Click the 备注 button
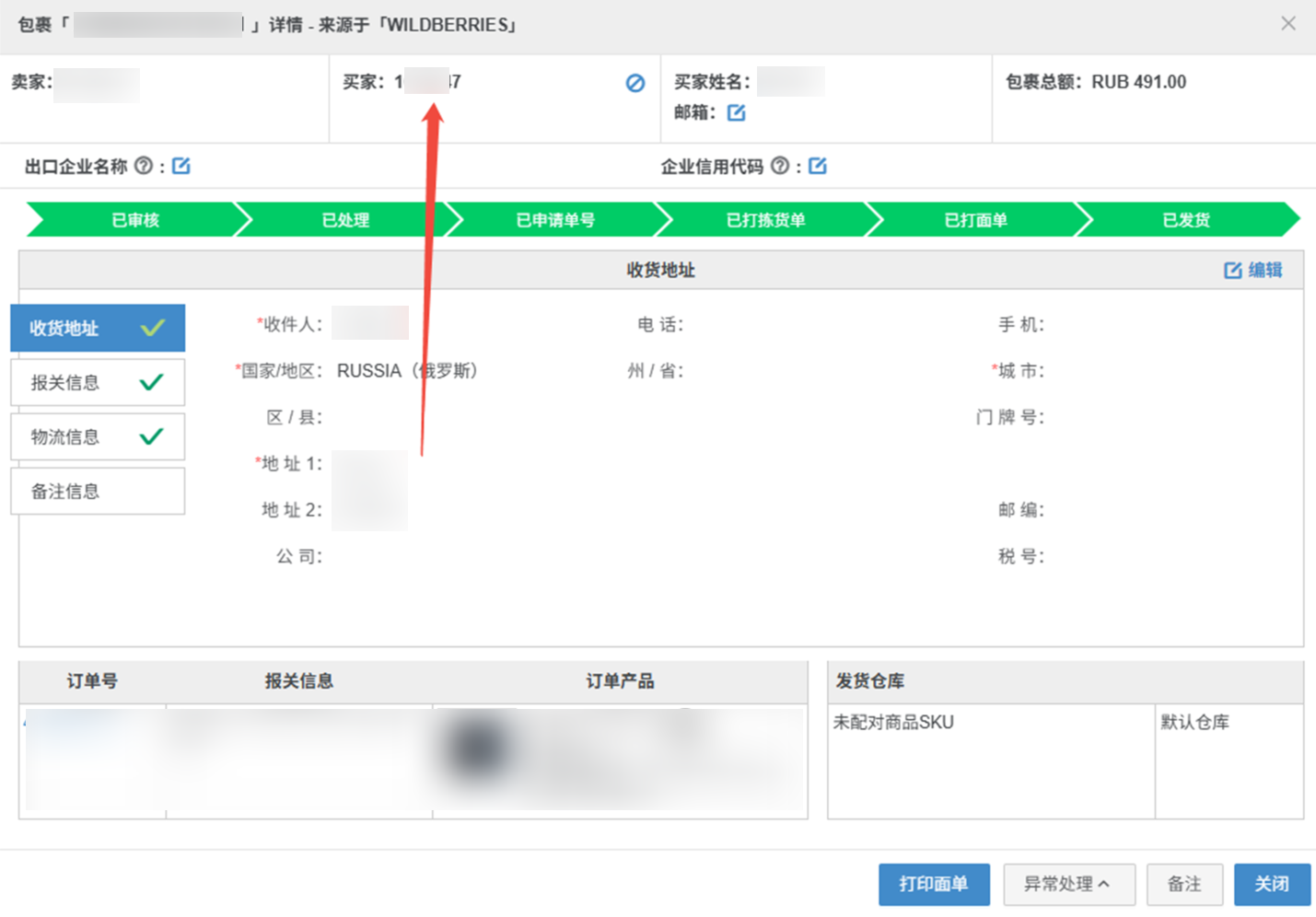 click(x=1184, y=884)
